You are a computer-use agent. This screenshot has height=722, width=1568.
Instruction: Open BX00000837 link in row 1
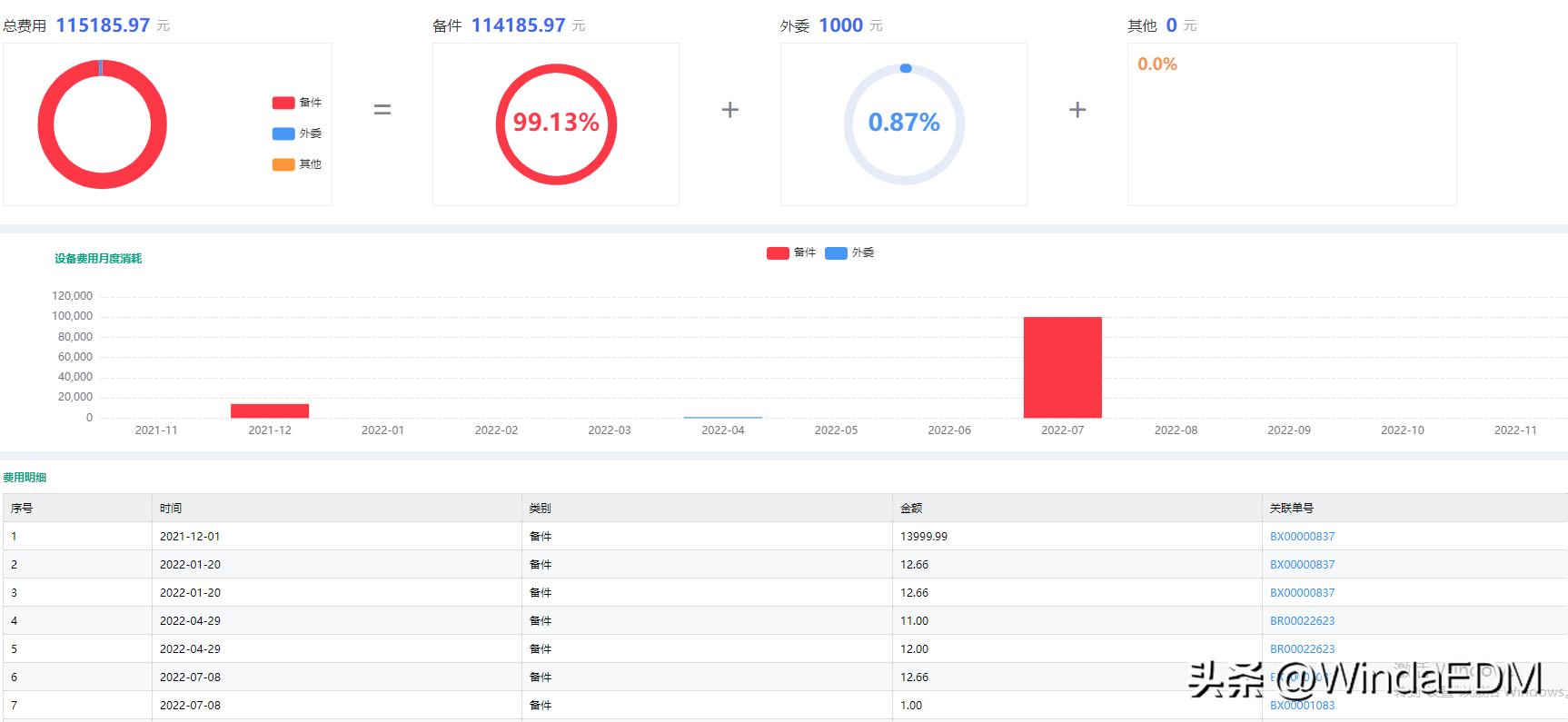pos(1302,537)
